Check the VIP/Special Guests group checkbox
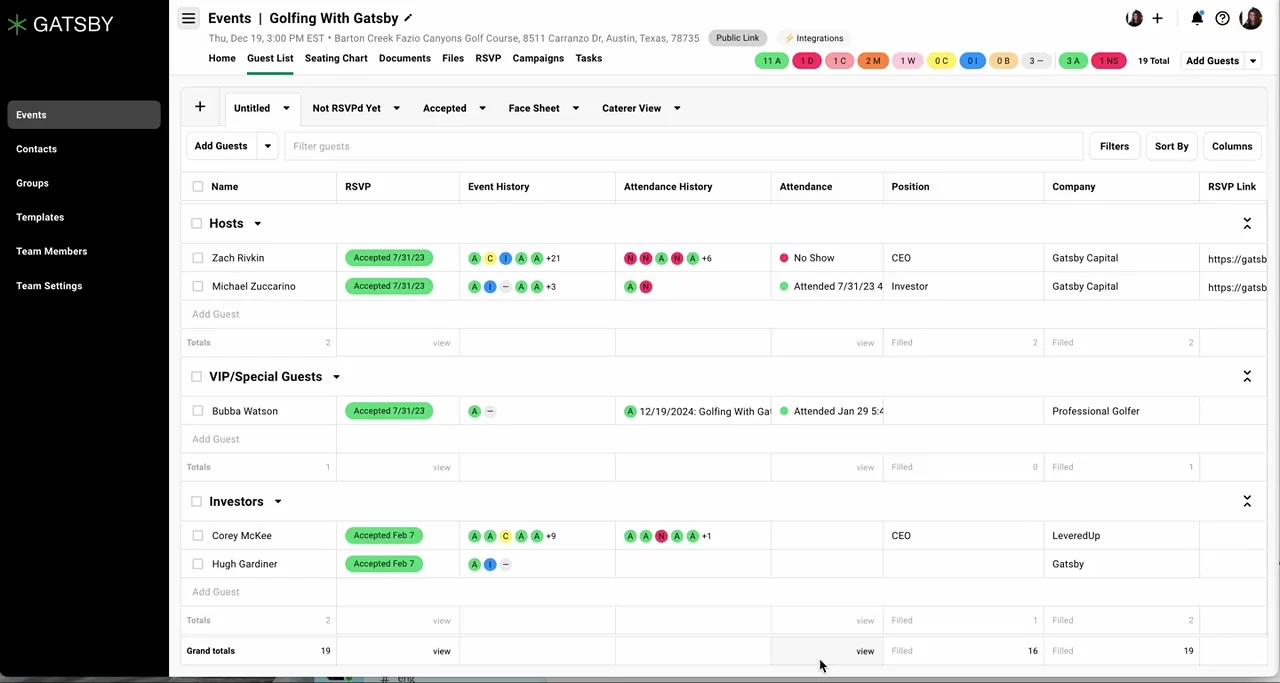This screenshot has height=683, width=1280. (196, 376)
